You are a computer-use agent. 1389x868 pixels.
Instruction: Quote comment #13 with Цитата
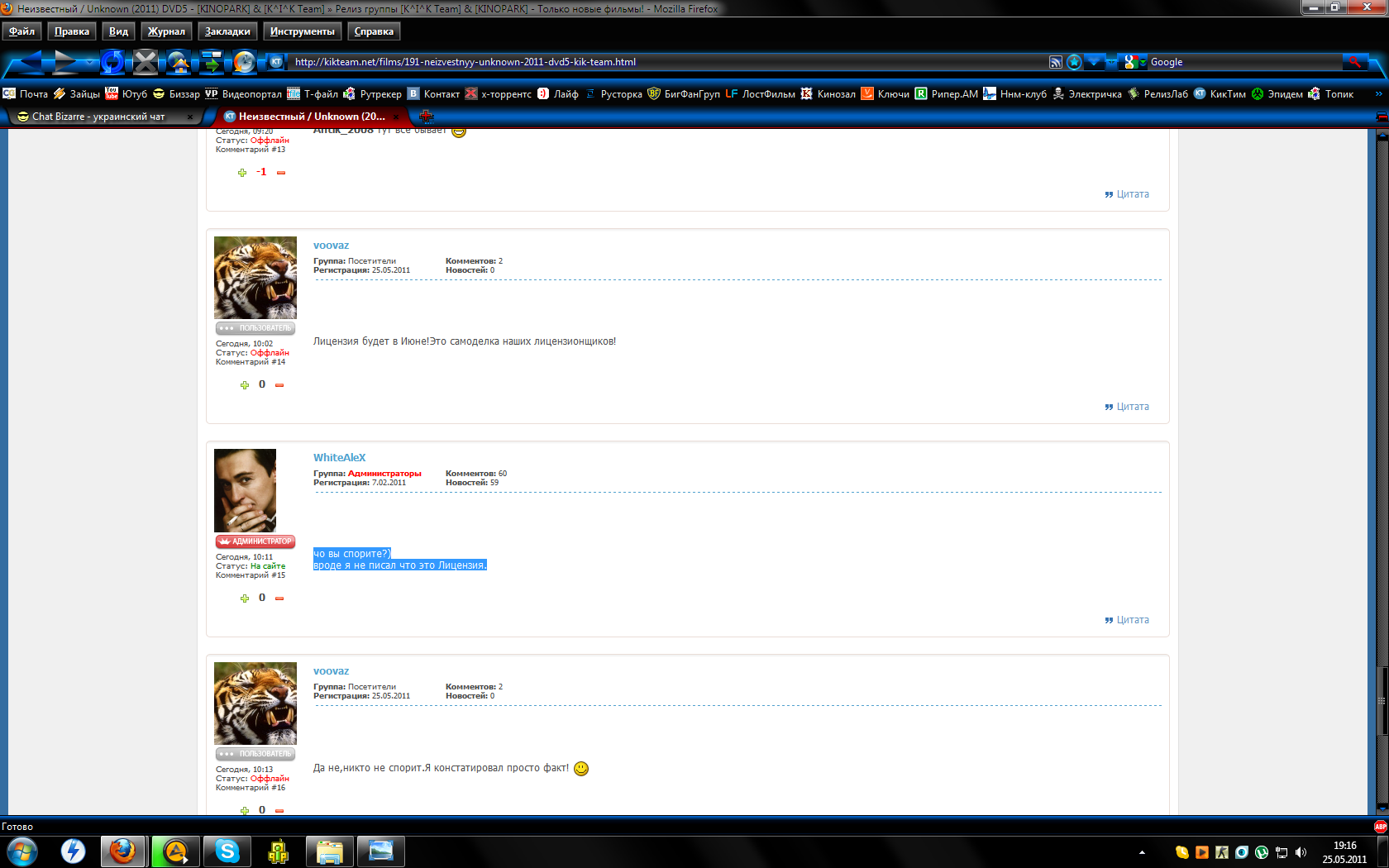coord(1127,194)
